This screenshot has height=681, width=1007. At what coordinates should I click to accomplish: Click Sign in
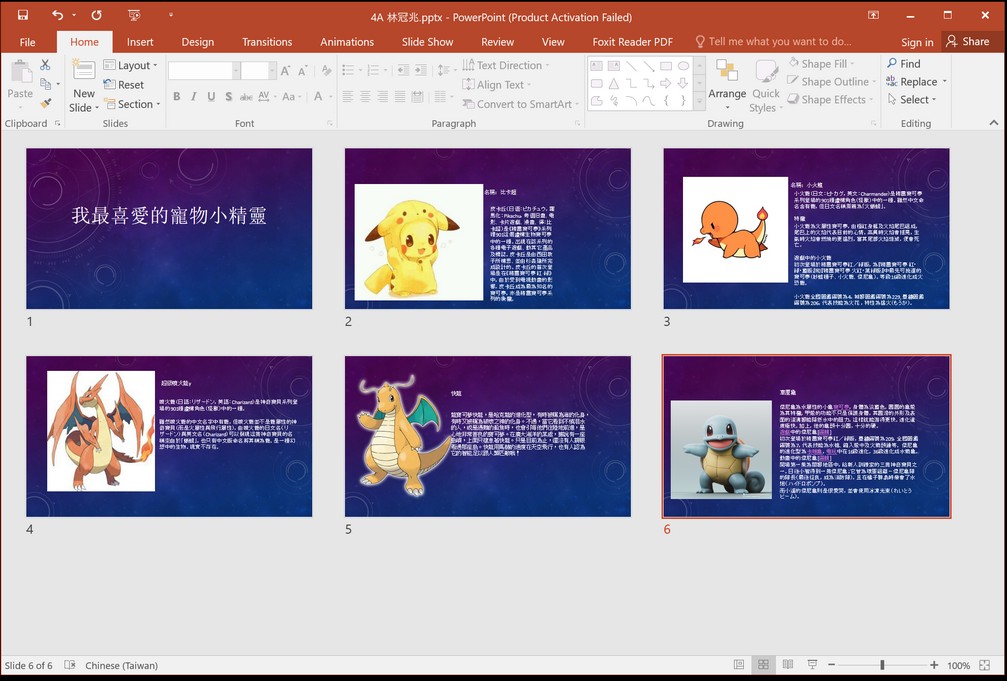pos(917,42)
